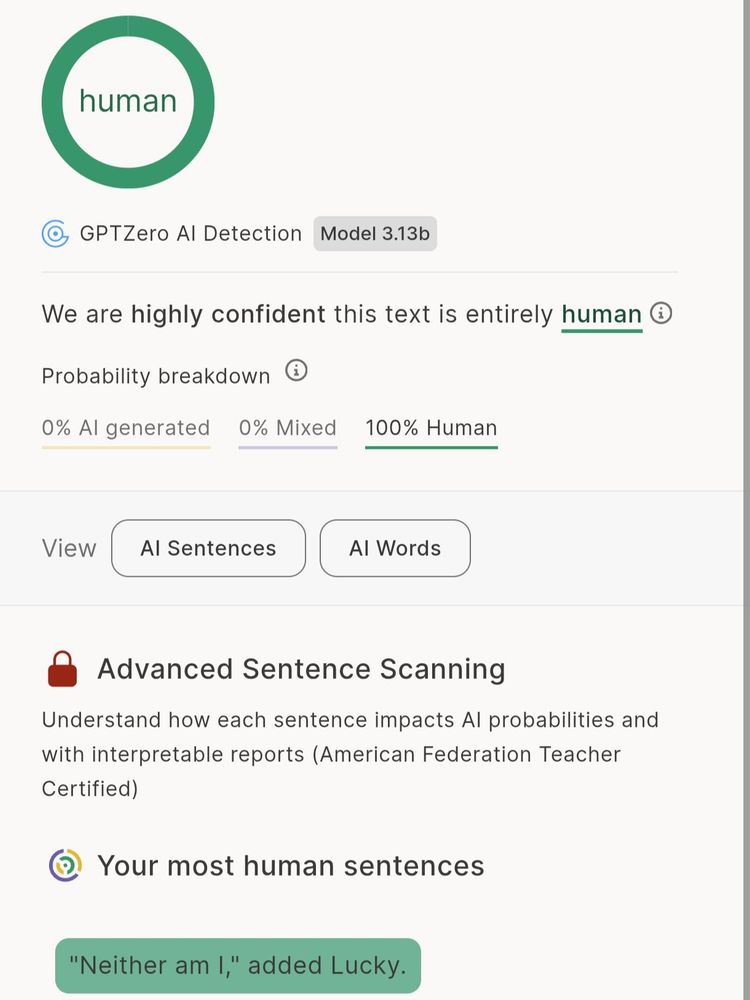
Task: Click the red lock icon
Action: (x=62, y=669)
